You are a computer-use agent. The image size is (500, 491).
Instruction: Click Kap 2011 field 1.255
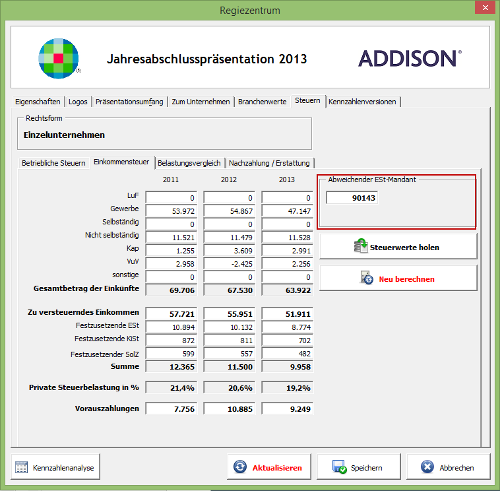(x=171, y=250)
